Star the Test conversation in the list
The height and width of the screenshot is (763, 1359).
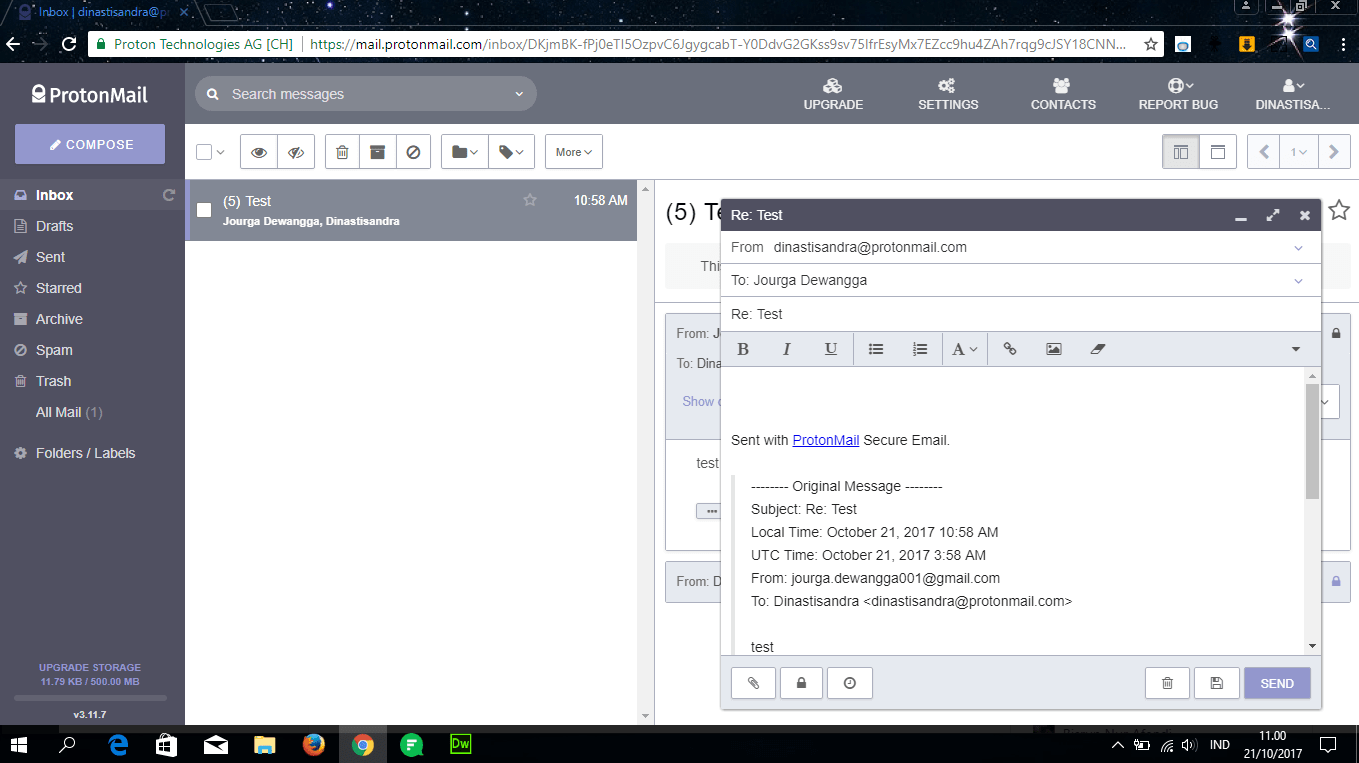(x=530, y=200)
